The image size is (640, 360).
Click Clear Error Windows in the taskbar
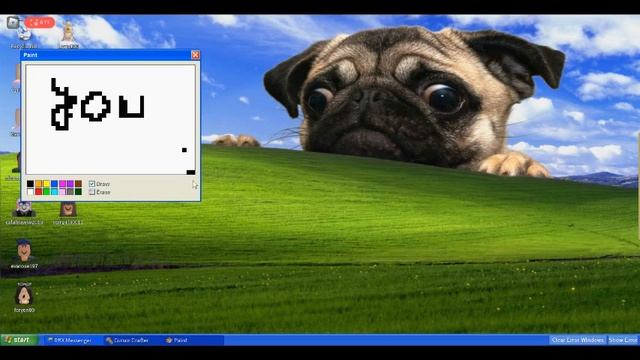[x=578, y=340]
